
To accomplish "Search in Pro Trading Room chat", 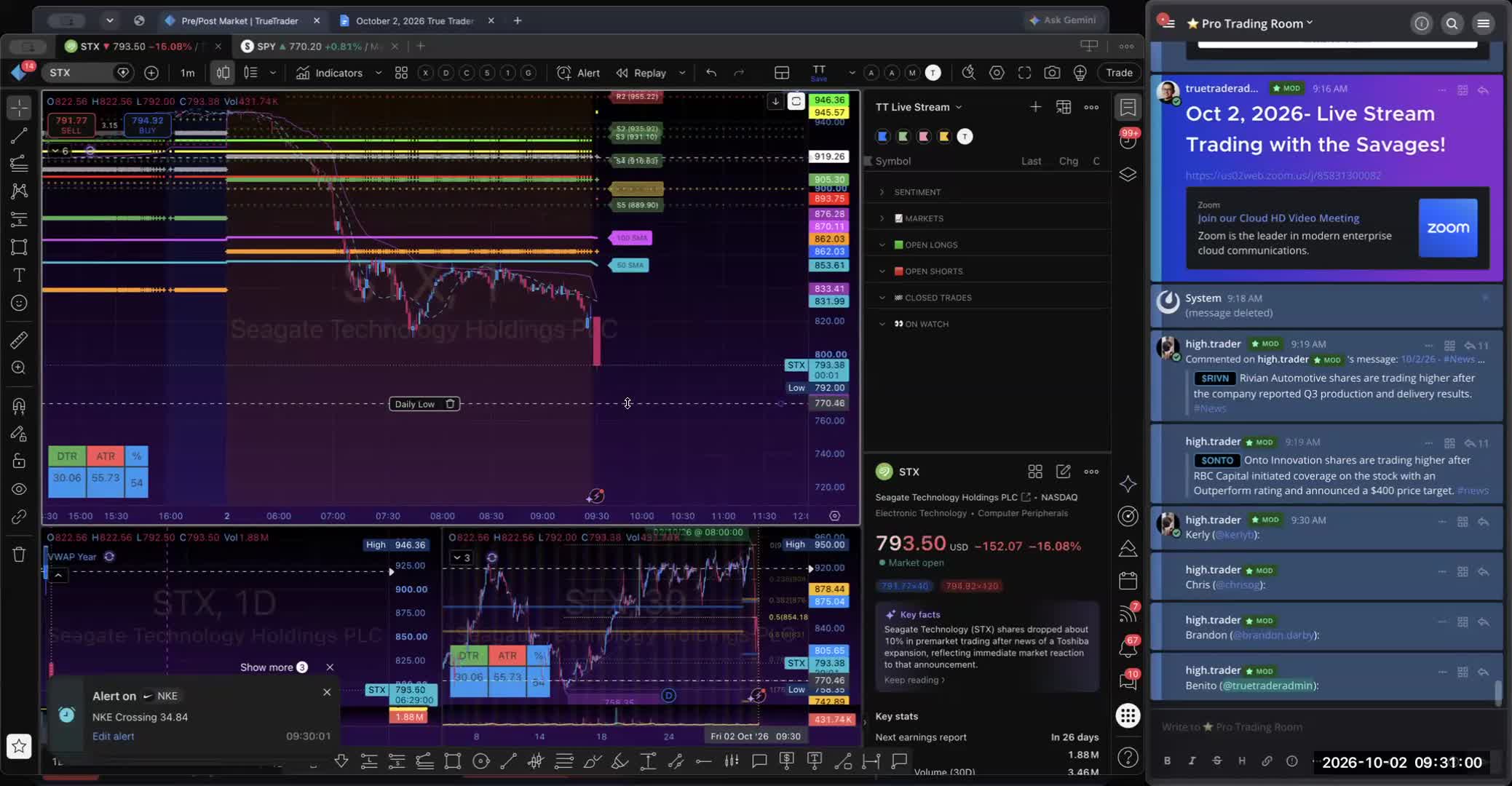I will point(1452,23).
